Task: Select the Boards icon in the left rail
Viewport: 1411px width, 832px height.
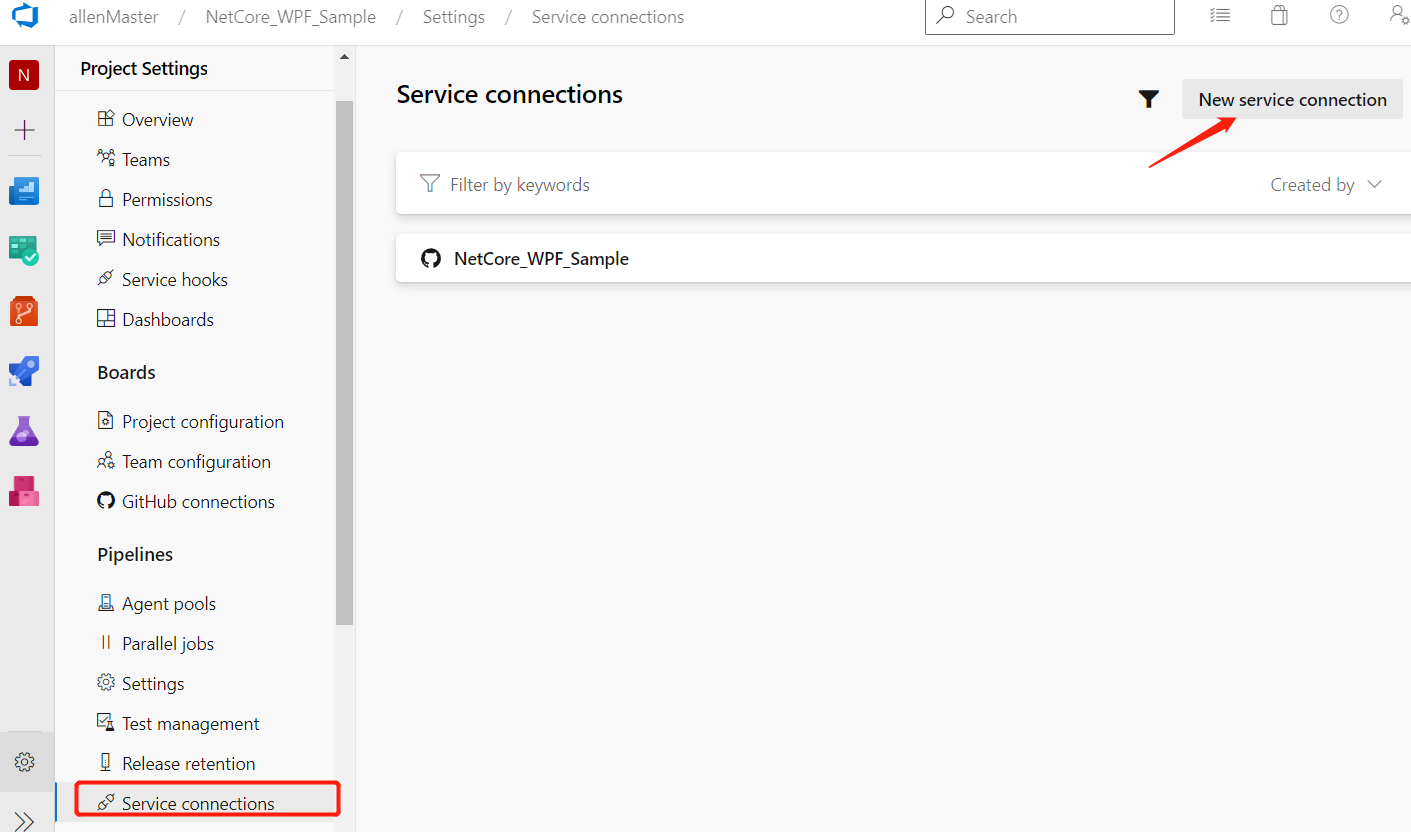Action: click(x=24, y=250)
